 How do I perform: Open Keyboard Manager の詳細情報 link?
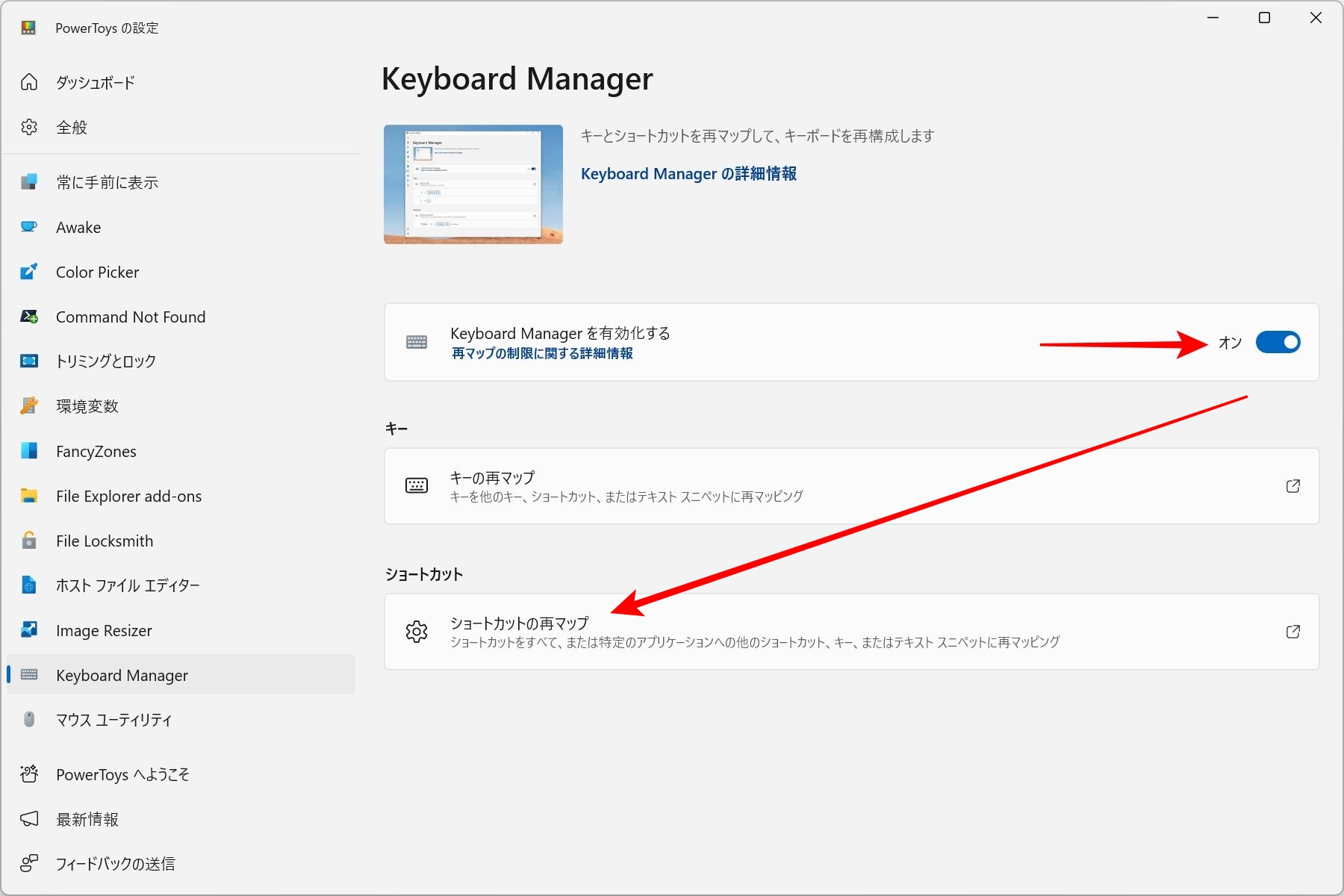click(x=688, y=174)
